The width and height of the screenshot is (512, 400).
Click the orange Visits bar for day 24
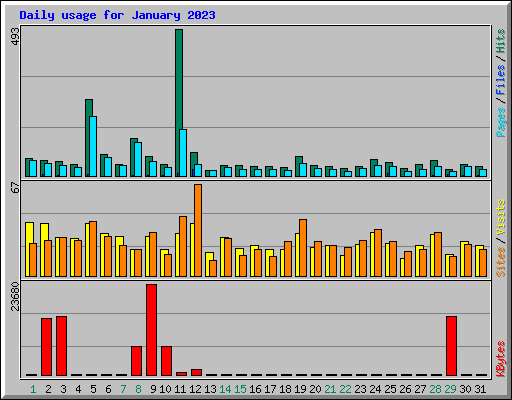(378, 253)
